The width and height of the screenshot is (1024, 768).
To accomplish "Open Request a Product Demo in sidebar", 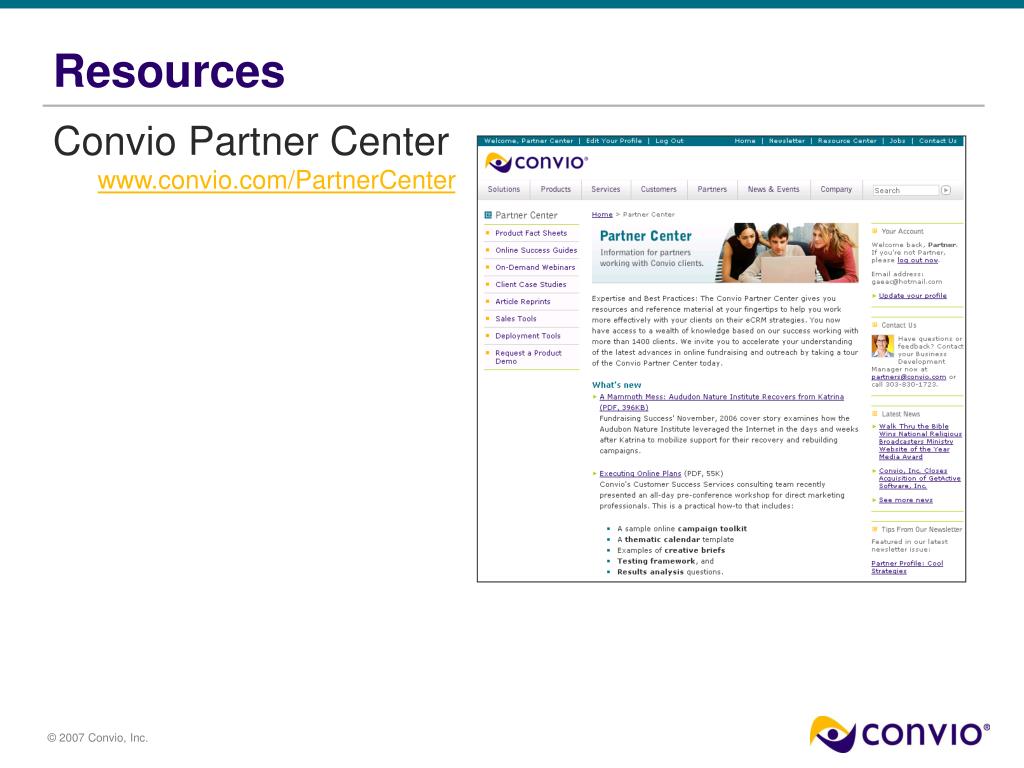I will 528,357.
